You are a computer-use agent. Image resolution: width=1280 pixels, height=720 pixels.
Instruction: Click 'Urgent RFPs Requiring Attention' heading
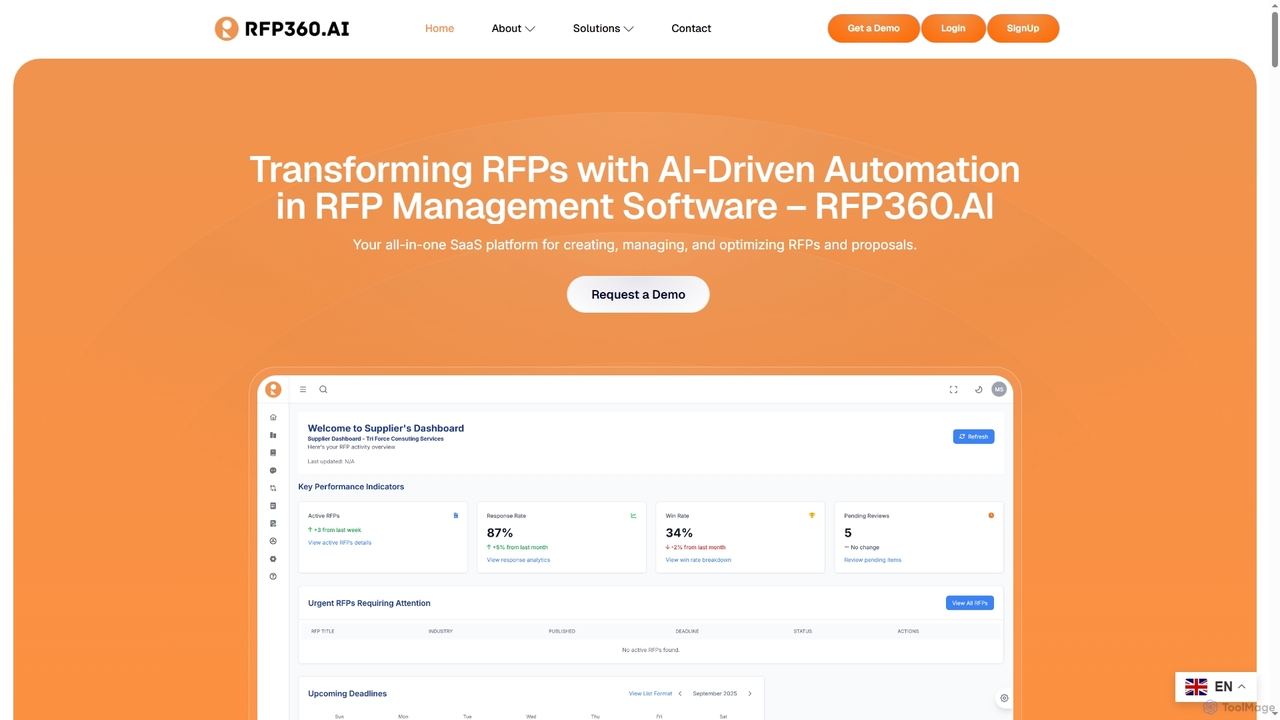[x=369, y=603]
